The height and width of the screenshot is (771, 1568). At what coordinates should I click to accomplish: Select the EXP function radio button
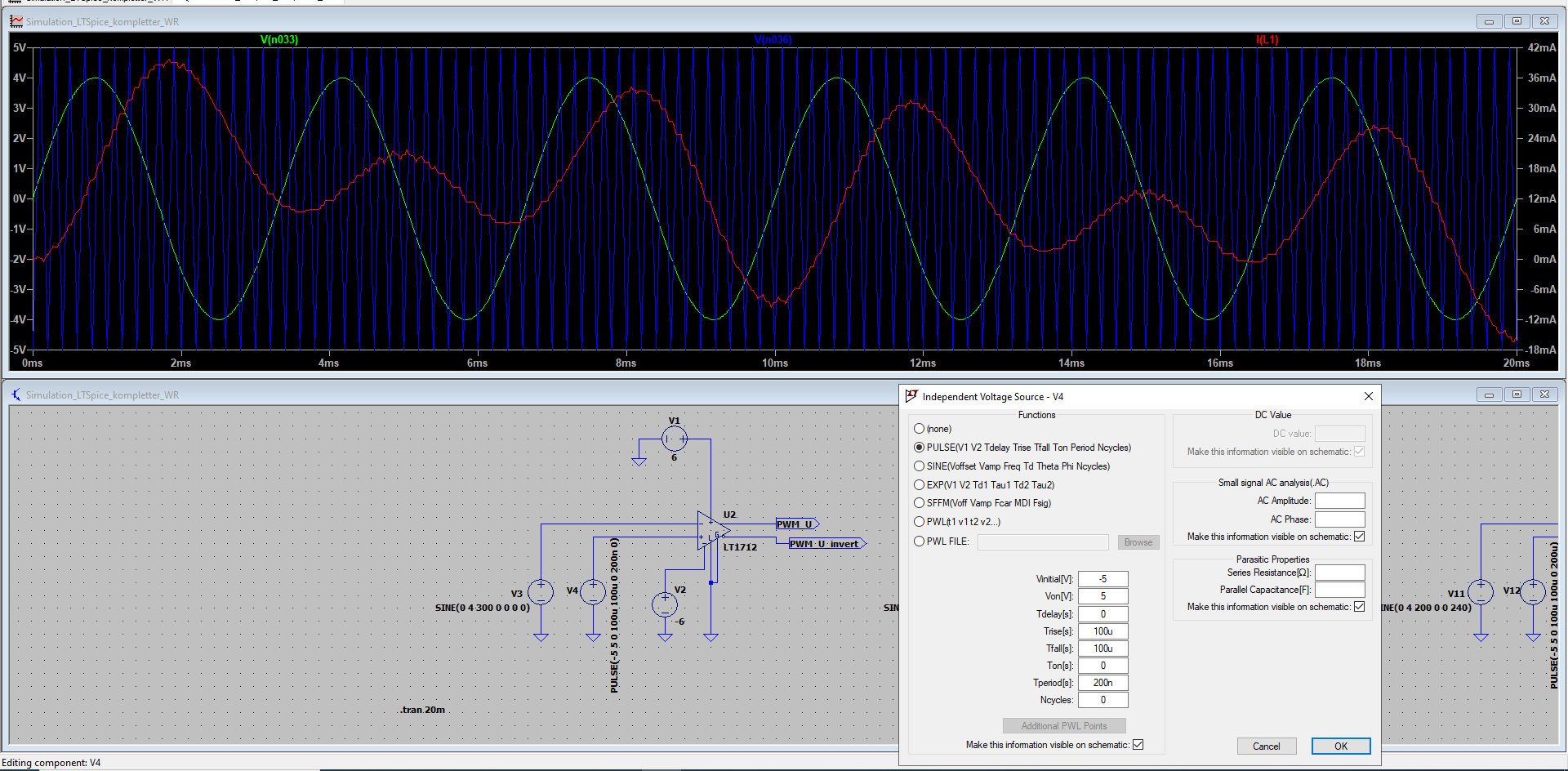[919, 485]
